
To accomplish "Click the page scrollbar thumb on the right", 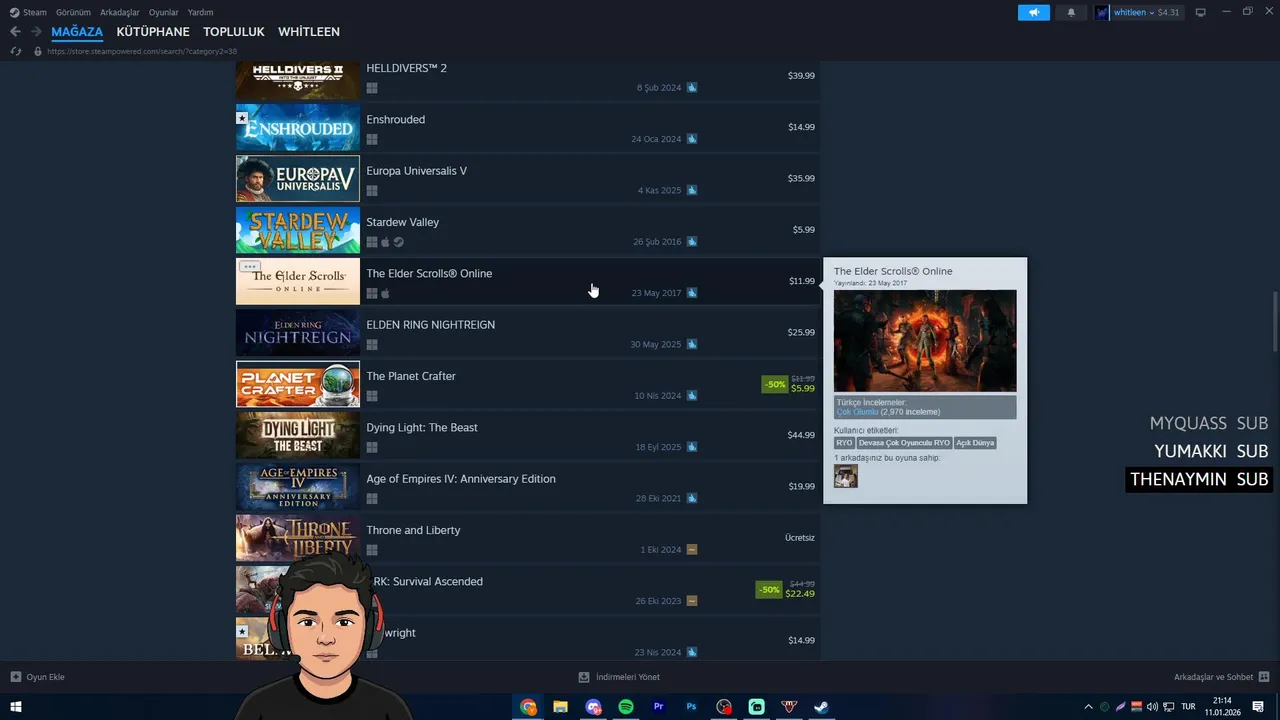I will pos(1274,321).
